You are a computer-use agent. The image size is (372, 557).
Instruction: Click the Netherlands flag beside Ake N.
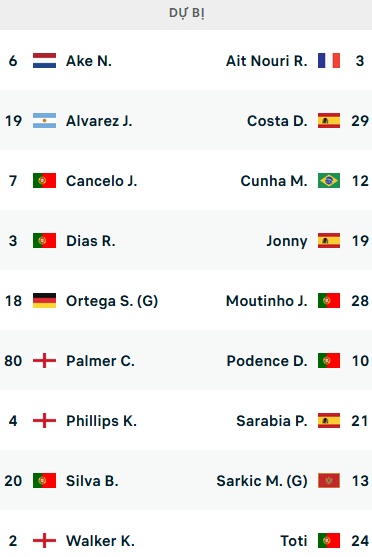(44, 61)
